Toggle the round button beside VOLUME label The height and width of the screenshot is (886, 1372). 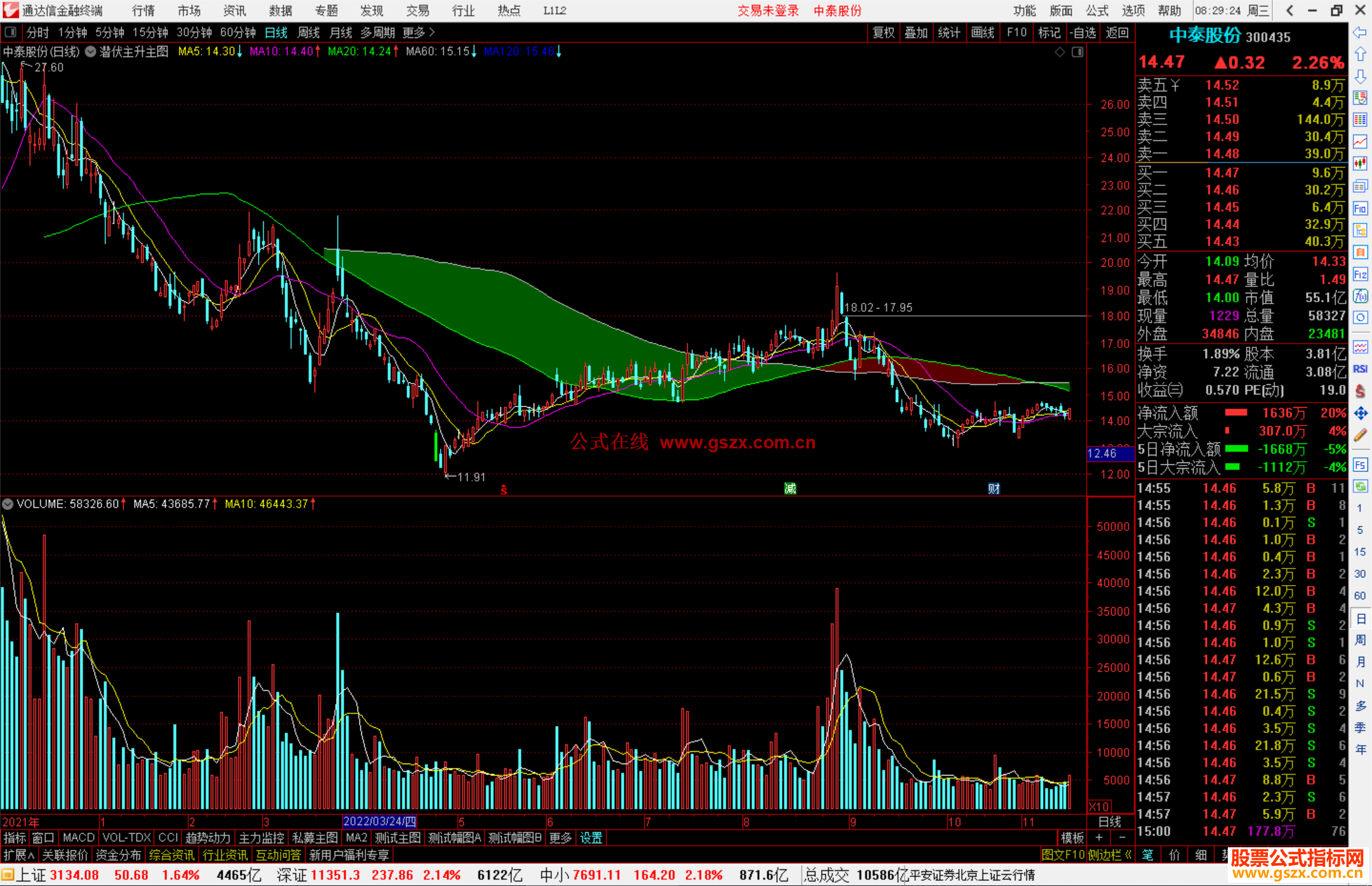coord(8,504)
